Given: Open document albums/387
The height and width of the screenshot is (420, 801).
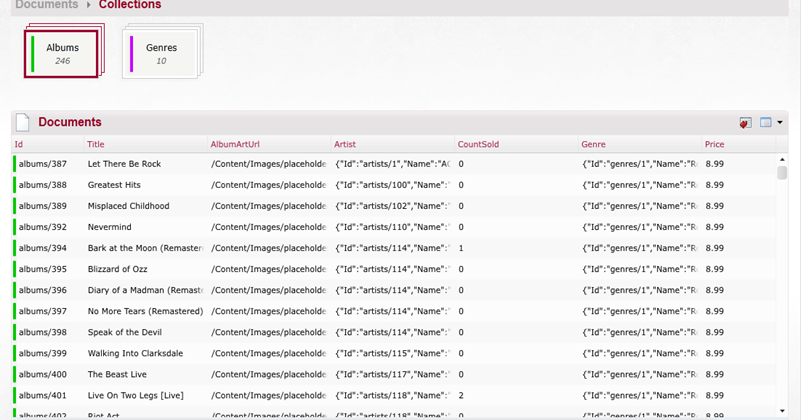Looking at the screenshot, I should (43, 164).
